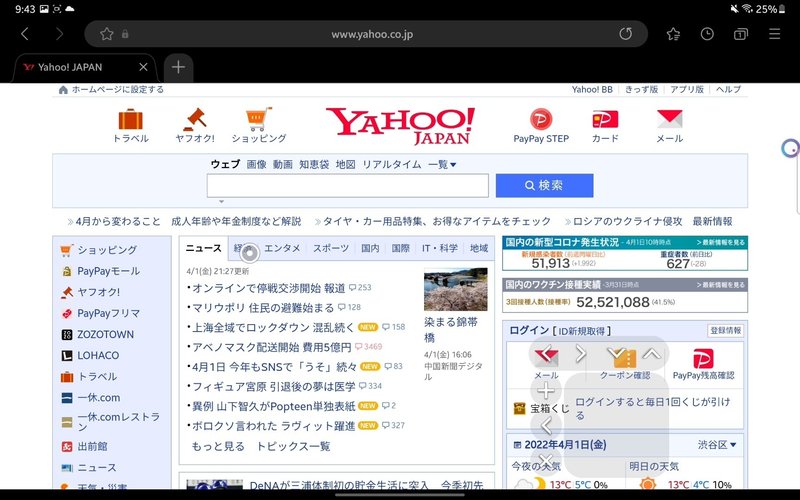The image size is (800, 500).
Task: Close the Yahoo! JAPAN tab
Action: (x=143, y=67)
